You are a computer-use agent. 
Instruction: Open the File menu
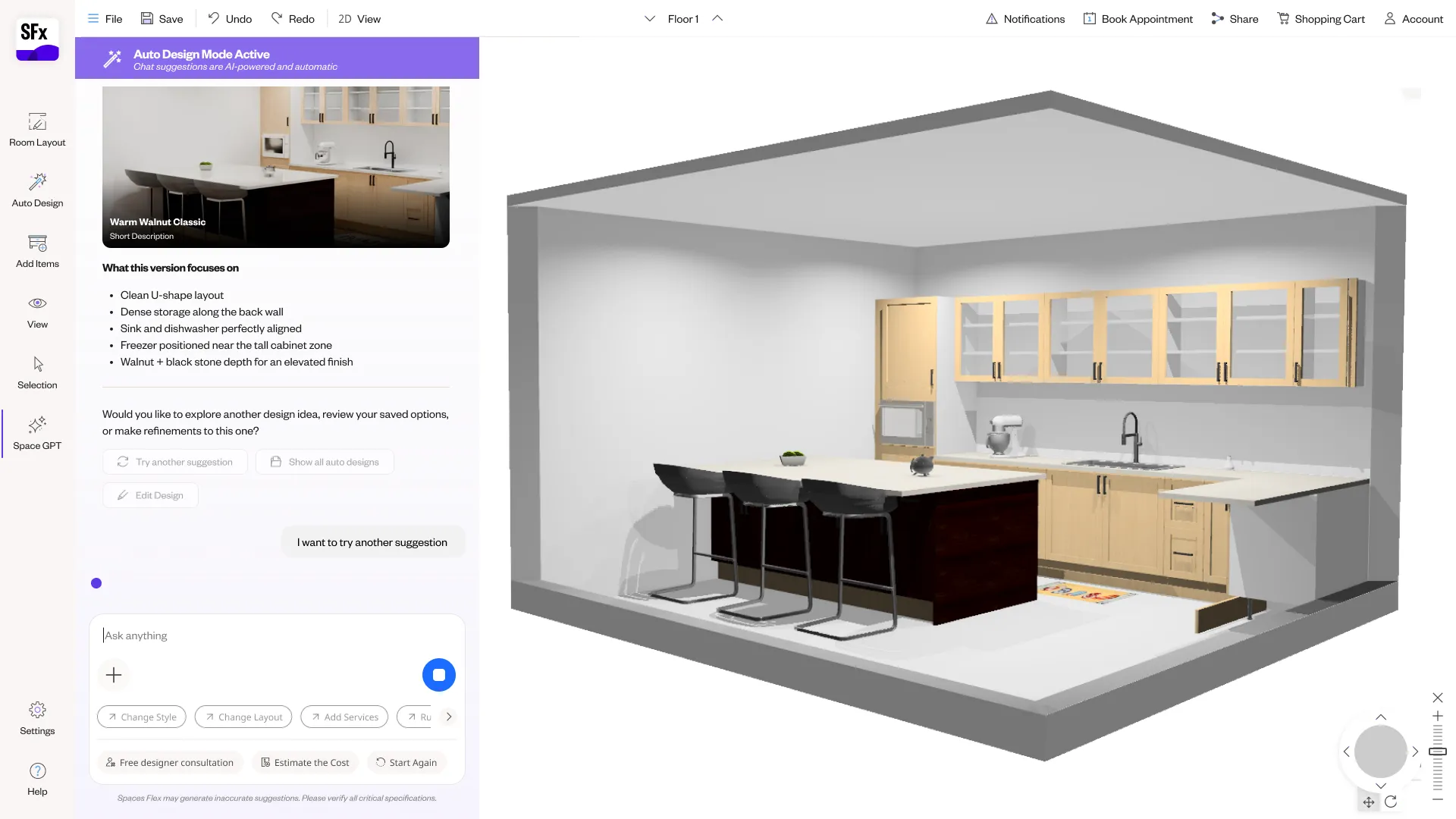click(105, 19)
